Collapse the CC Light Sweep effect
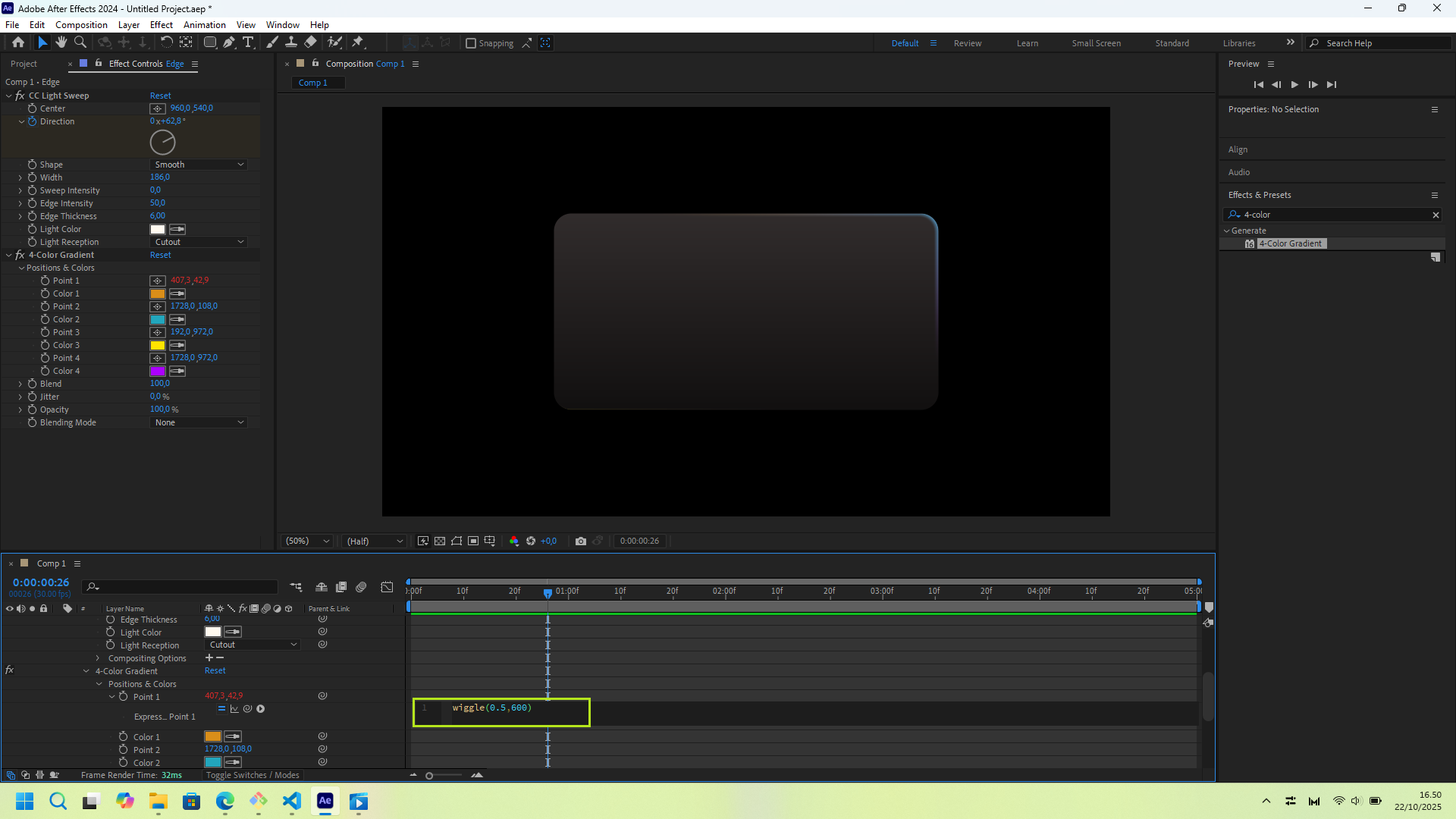The image size is (1456, 819). (x=9, y=96)
